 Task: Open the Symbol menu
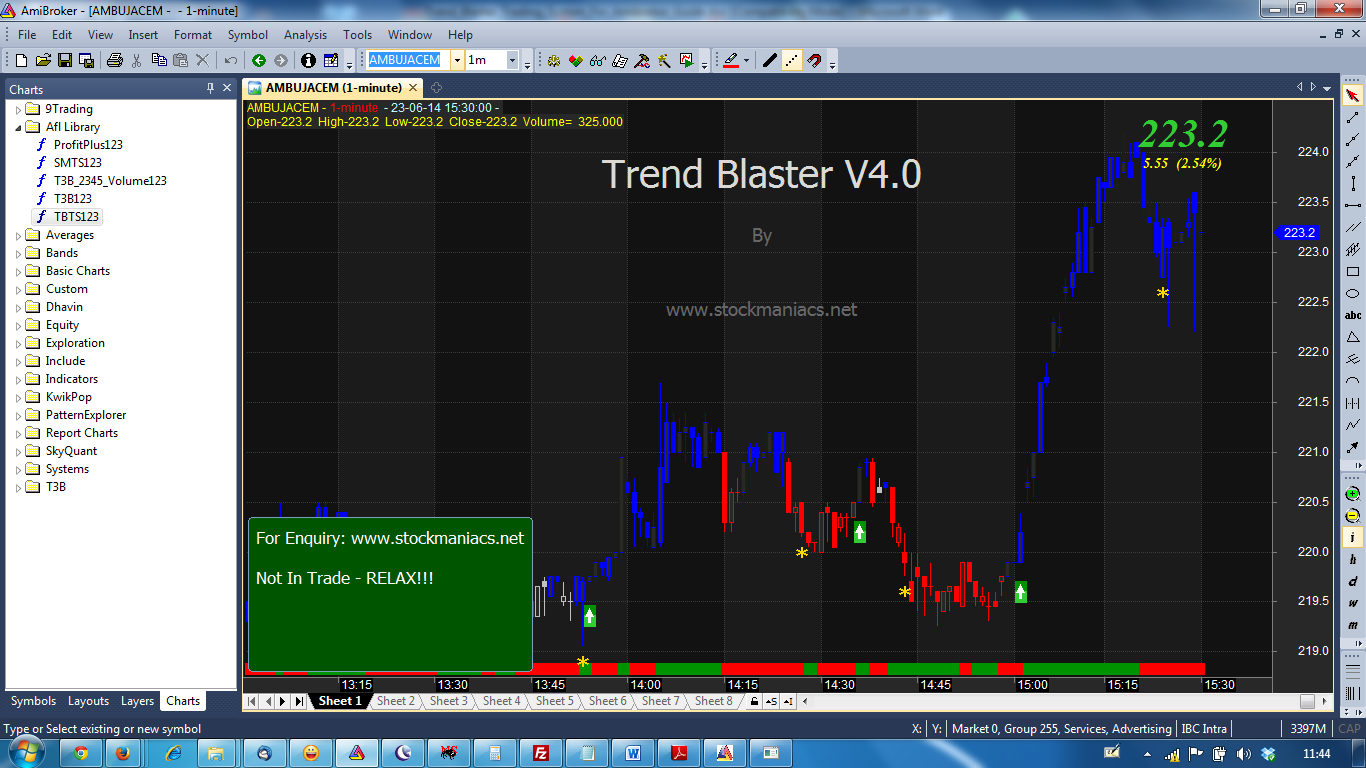[x=248, y=34]
